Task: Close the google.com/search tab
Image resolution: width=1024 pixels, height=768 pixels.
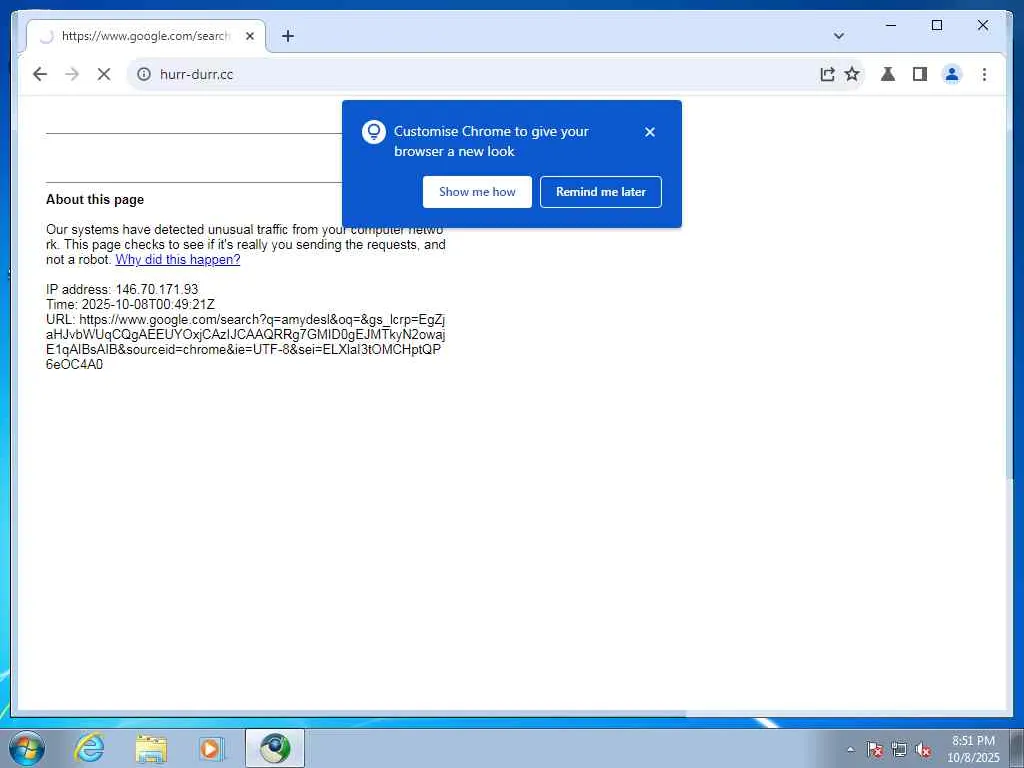Action: tap(249, 37)
